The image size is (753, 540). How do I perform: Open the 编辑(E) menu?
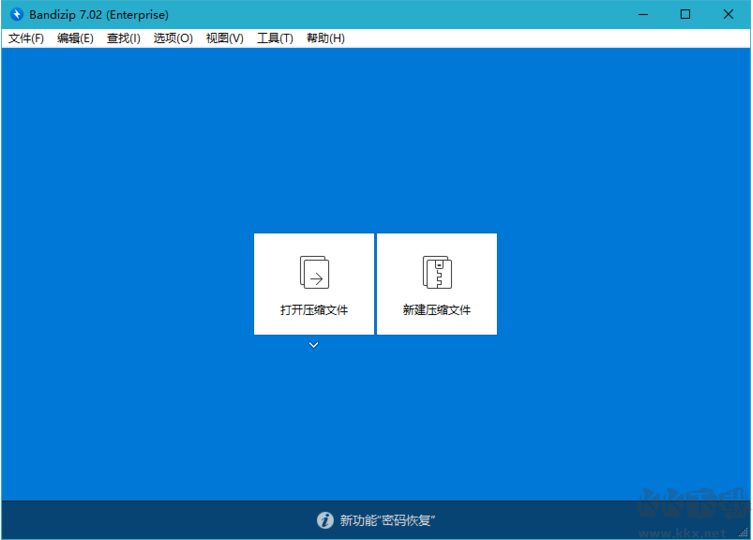(x=75, y=38)
